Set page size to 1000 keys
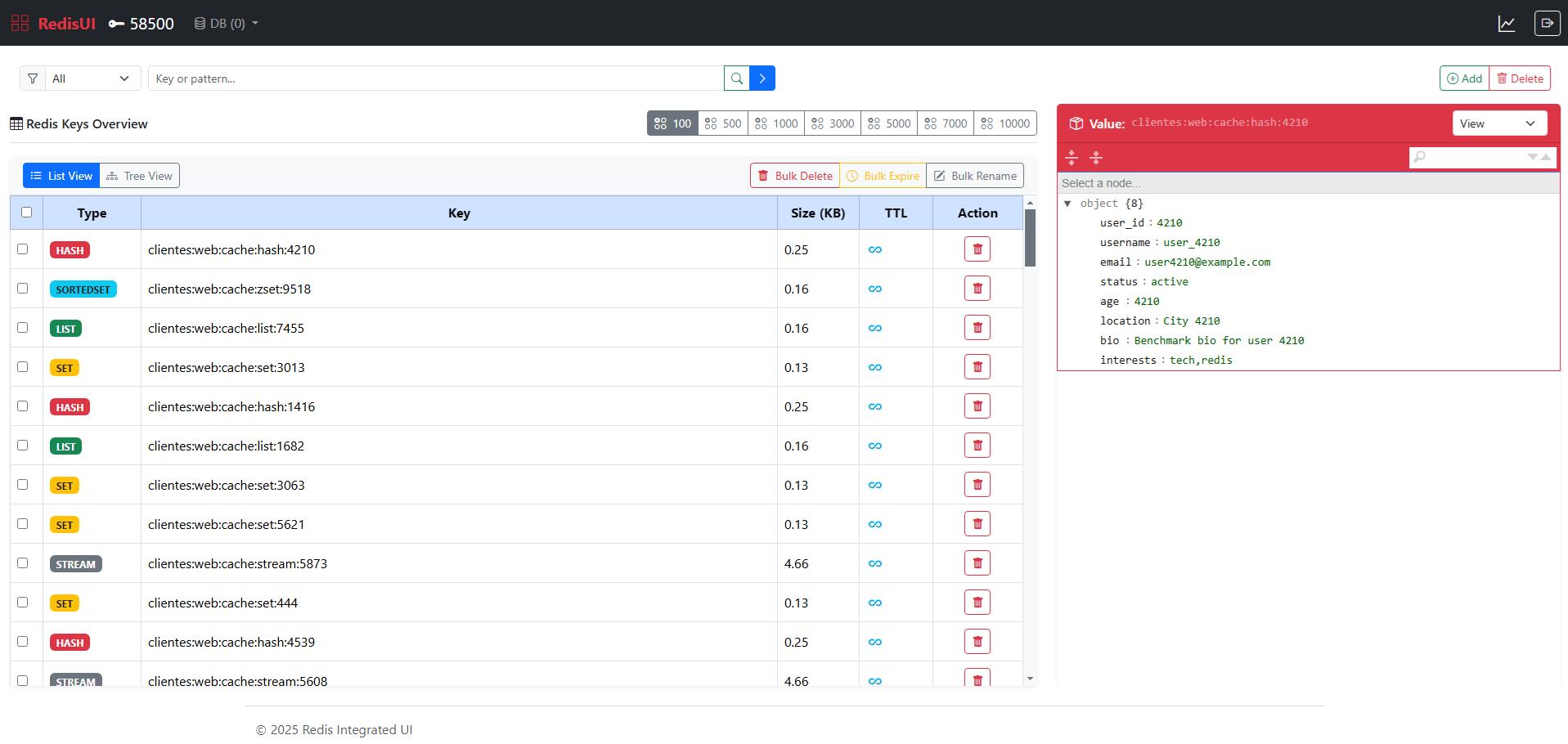 [x=776, y=123]
